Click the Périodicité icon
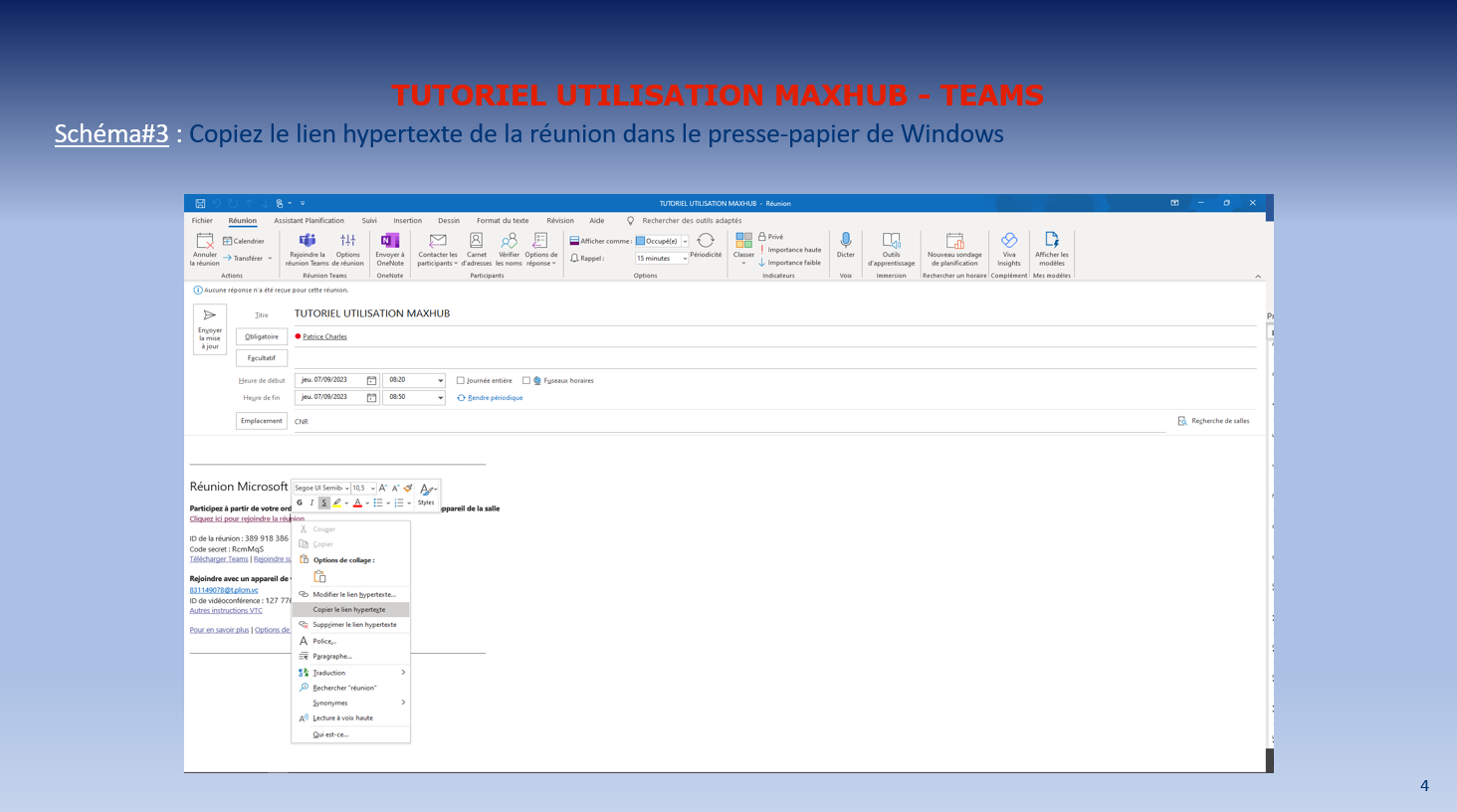Viewport: 1457px width, 812px height. (706, 240)
